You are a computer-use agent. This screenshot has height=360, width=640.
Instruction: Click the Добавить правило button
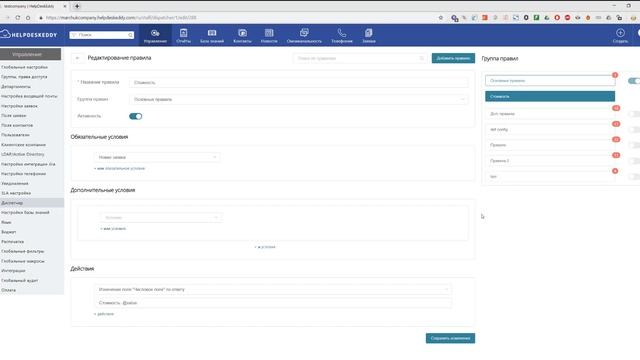click(453, 58)
